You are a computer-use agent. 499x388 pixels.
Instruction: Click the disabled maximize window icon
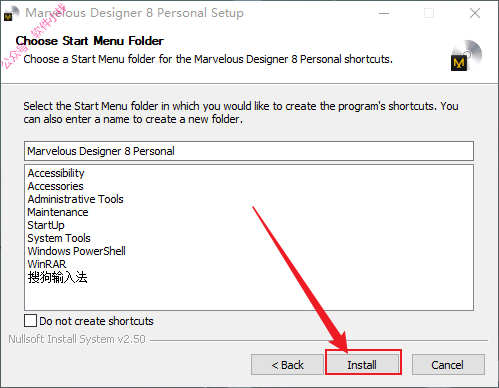click(x=429, y=13)
